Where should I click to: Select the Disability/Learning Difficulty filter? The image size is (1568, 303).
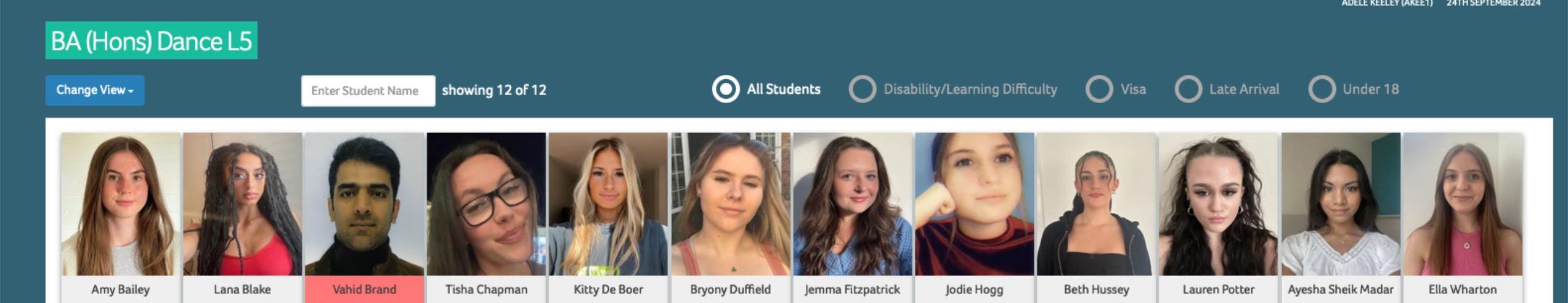tap(862, 90)
